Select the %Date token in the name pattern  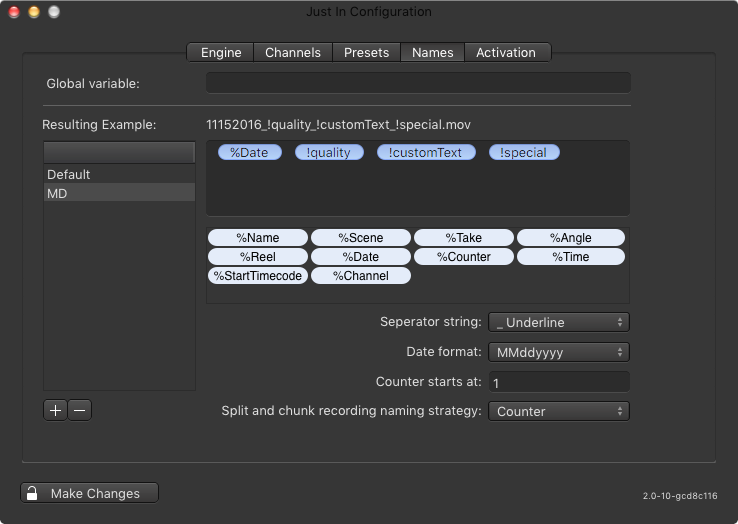tap(249, 153)
